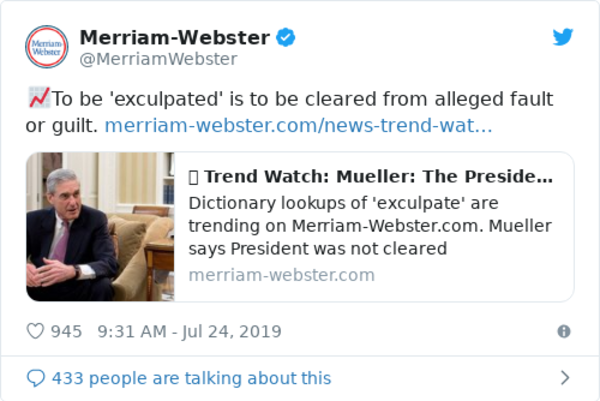The height and width of the screenshot is (401, 600).
Task: Click the merriam-webster.com domain in card
Action: [x=282, y=275]
